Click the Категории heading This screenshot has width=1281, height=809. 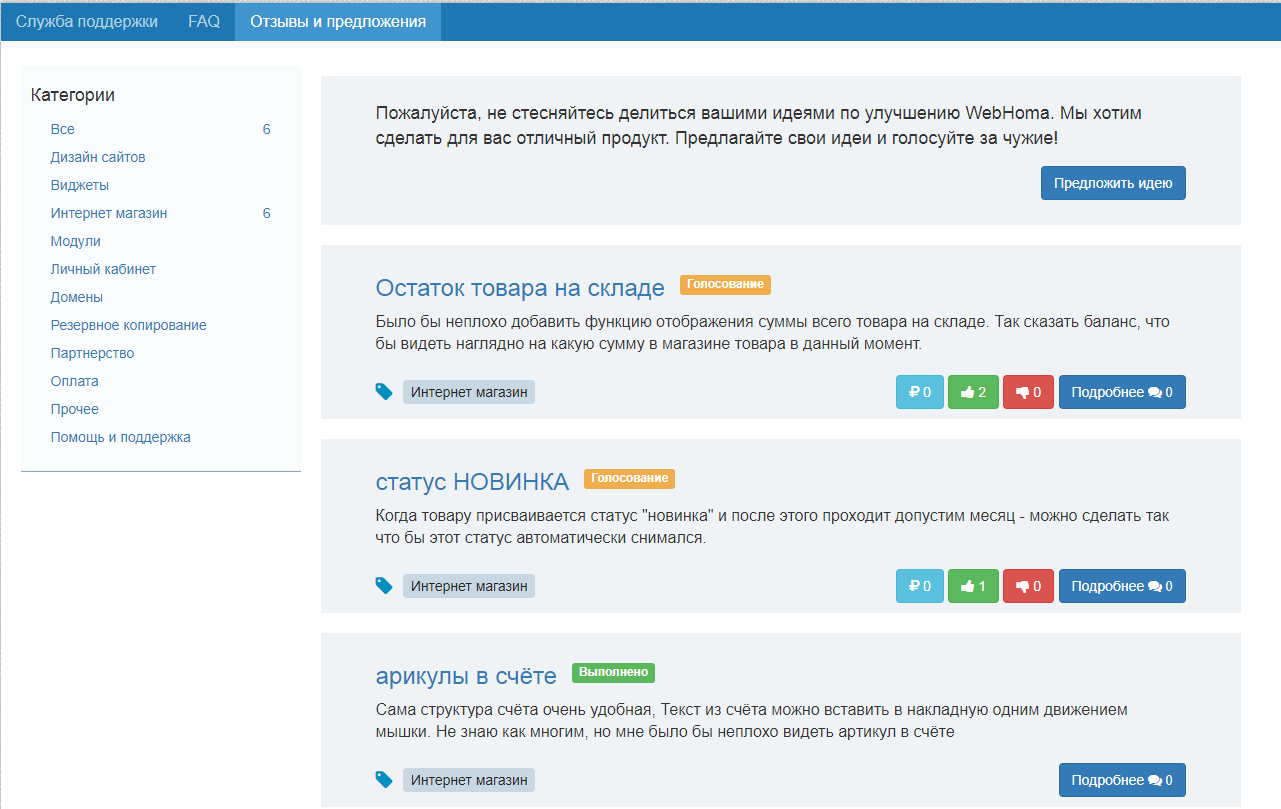[73, 95]
